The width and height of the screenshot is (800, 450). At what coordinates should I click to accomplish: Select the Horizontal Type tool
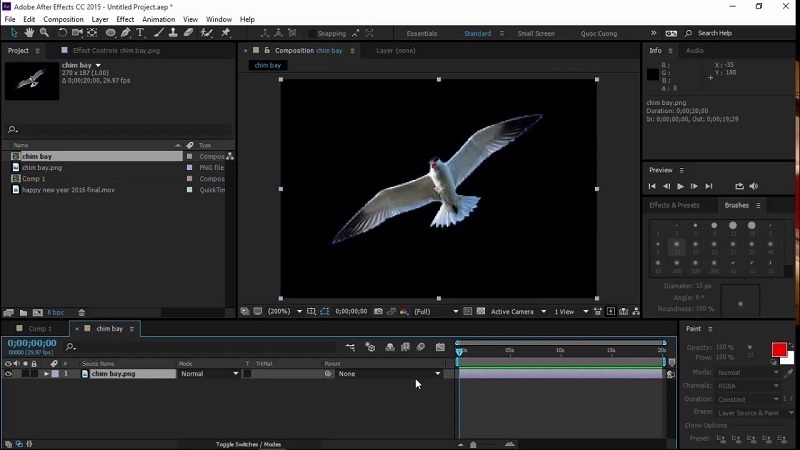click(140, 33)
